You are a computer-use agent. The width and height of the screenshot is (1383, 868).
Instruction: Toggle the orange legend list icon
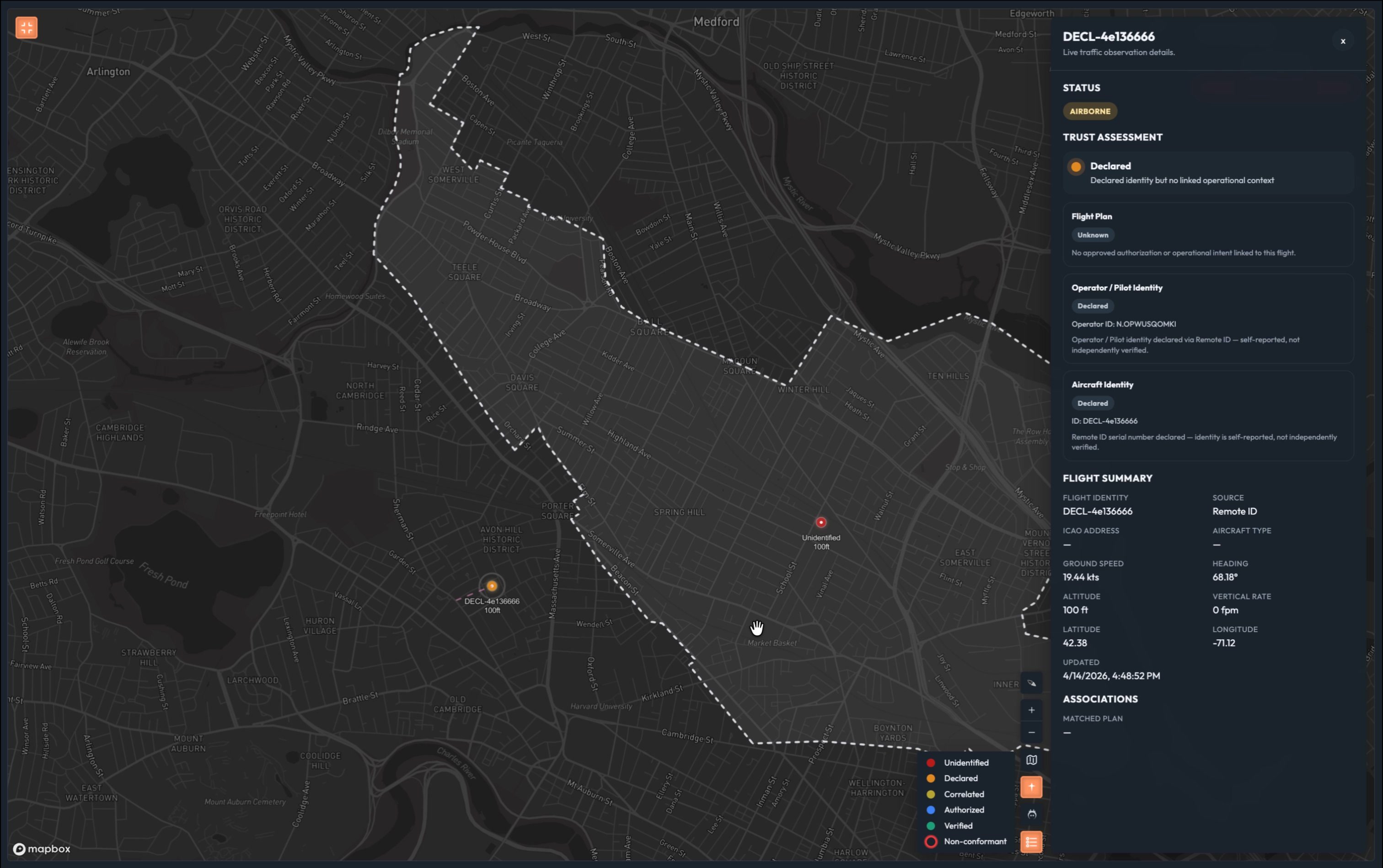[1031, 842]
